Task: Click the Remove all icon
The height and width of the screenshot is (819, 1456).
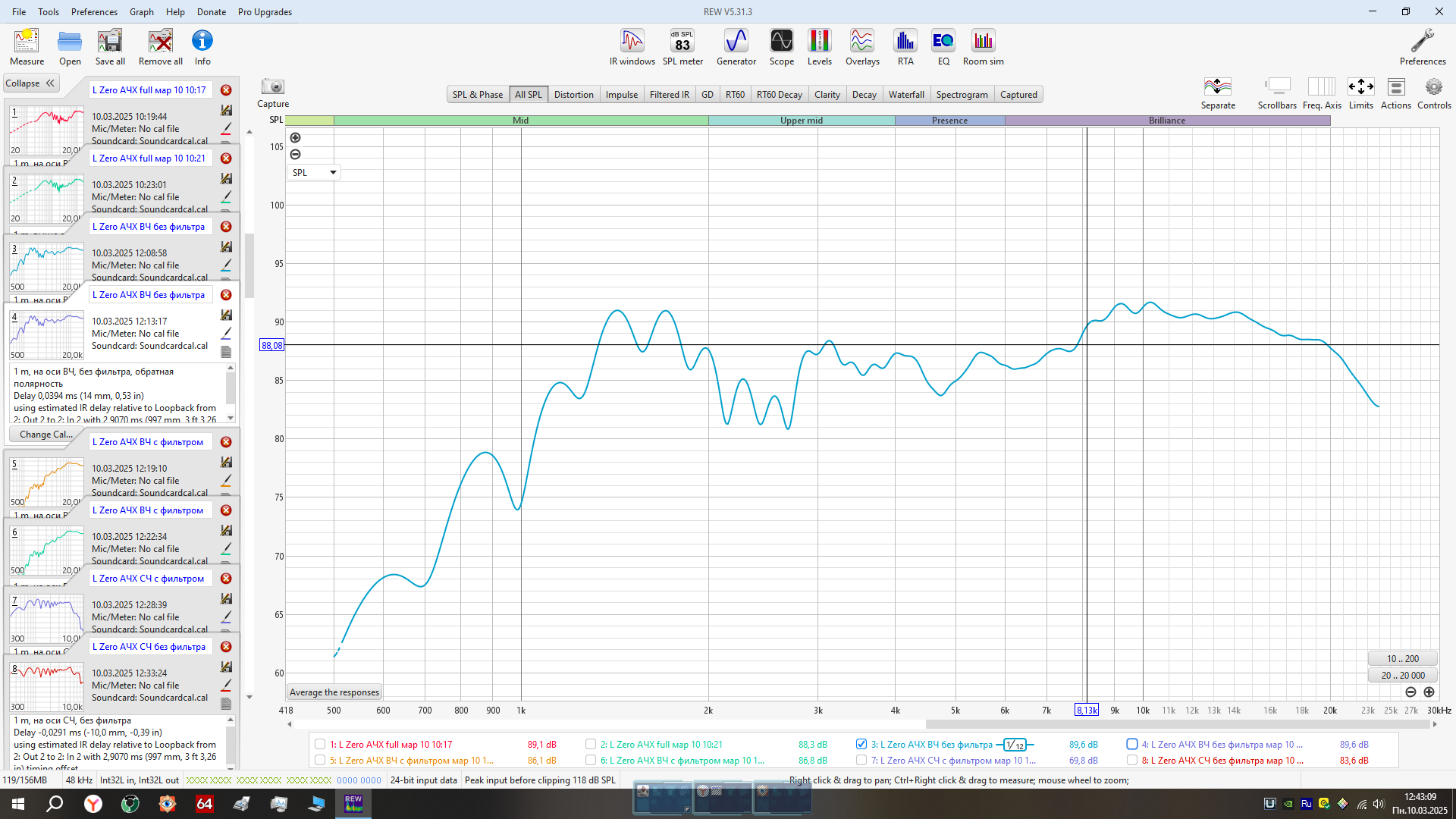Action: click(160, 47)
